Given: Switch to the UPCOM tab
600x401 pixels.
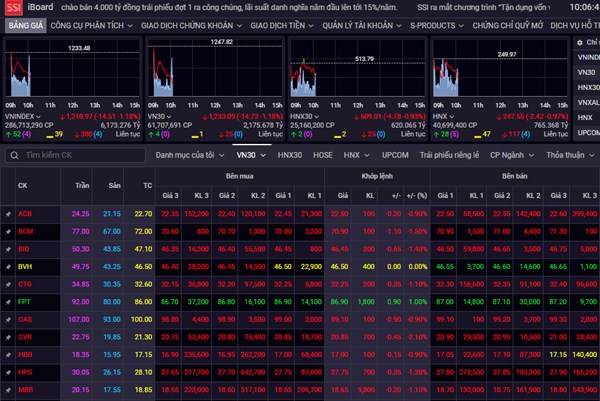Looking at the screenshot, I should tap(395, 155).
